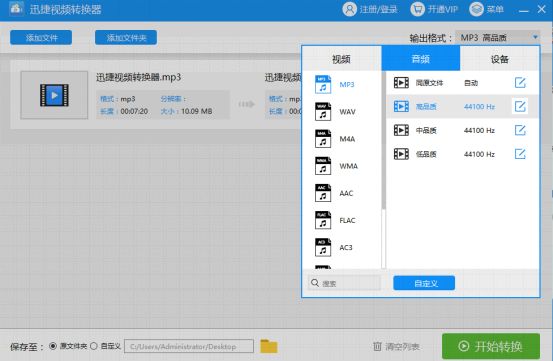The height and width of the screenshot is (361, 553).
Task: Open the yellow folder browse icon
Action: (x=269, y=346)
